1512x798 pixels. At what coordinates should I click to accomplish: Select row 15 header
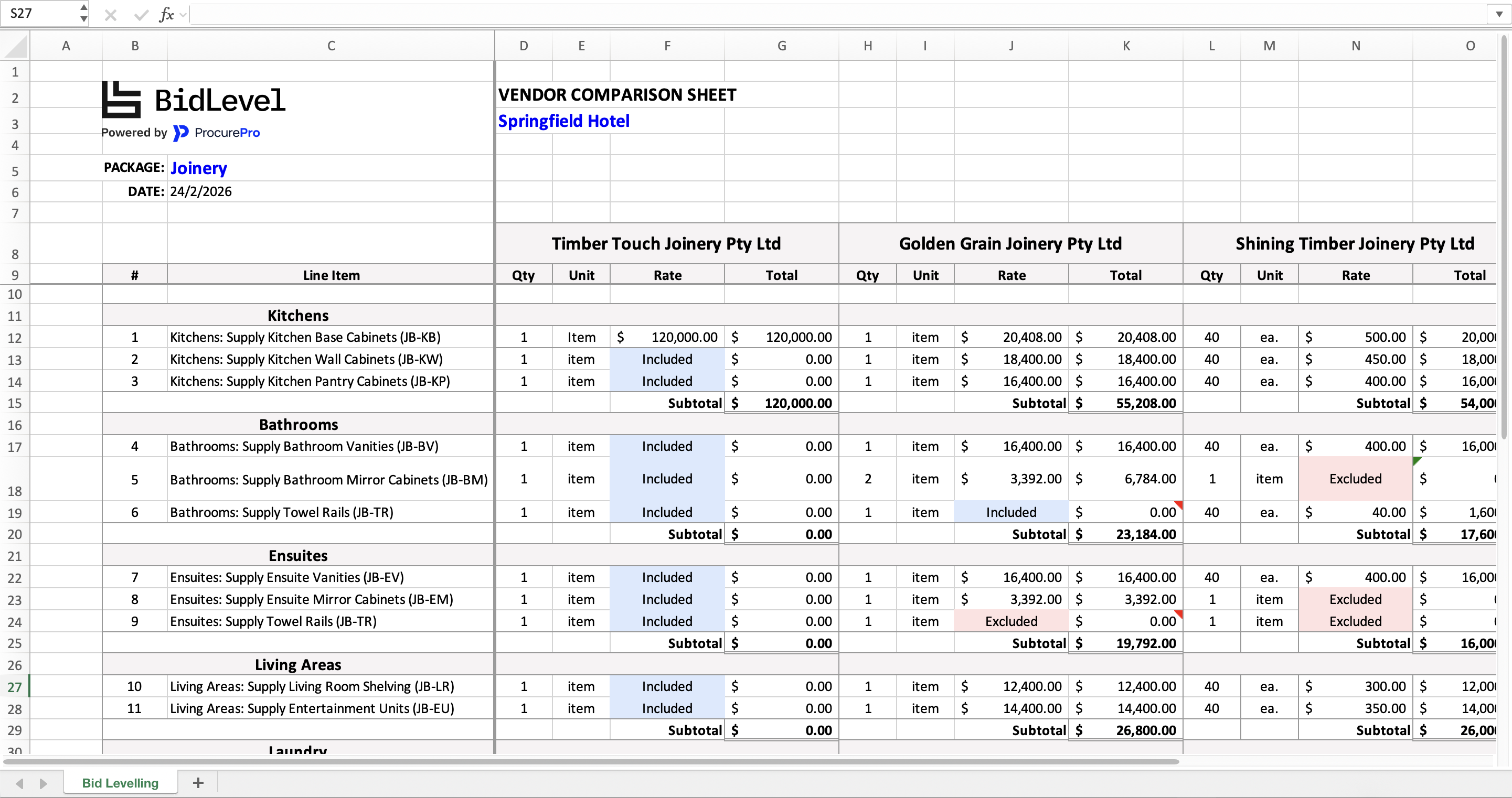click(x=15, y=403)
